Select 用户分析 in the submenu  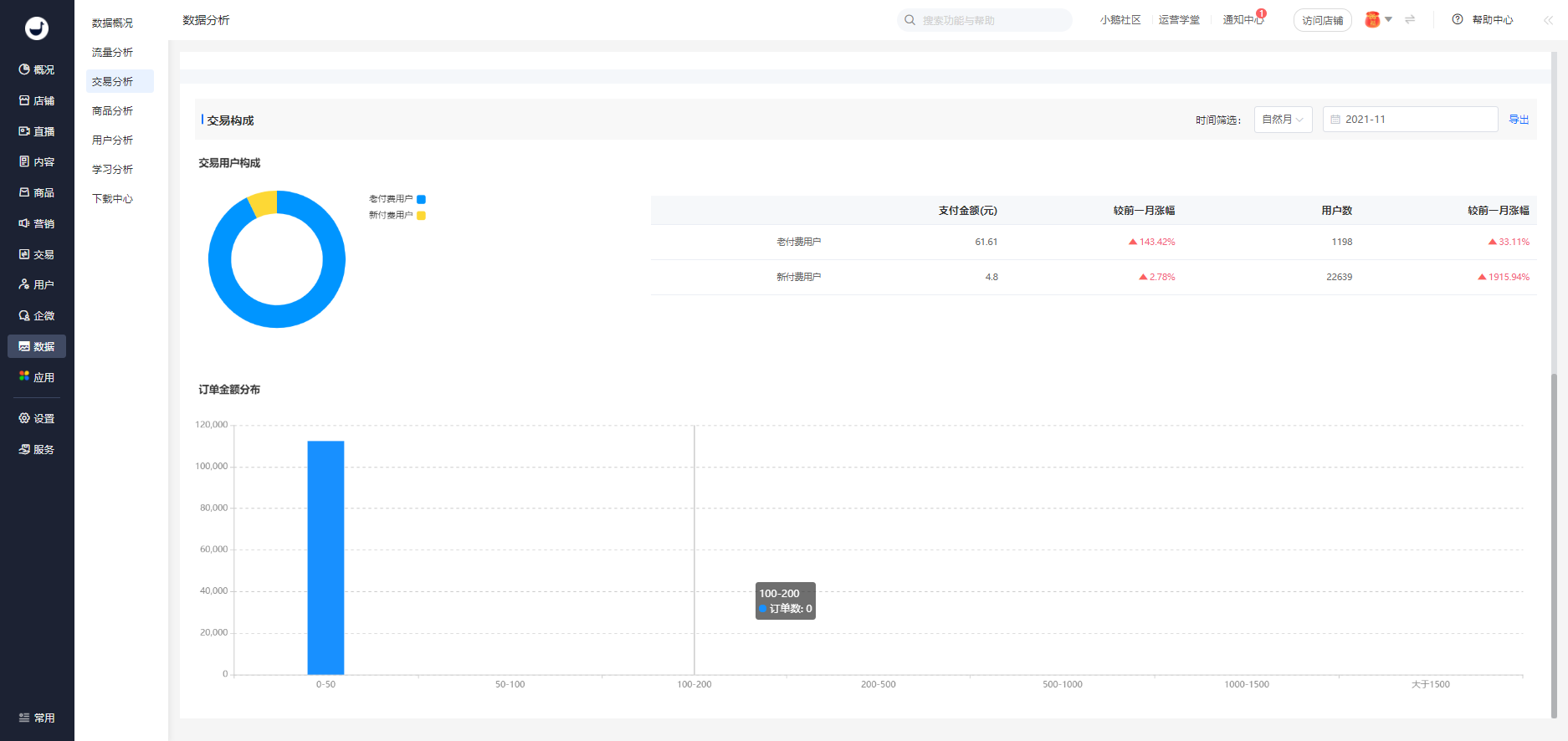(113, 141)
